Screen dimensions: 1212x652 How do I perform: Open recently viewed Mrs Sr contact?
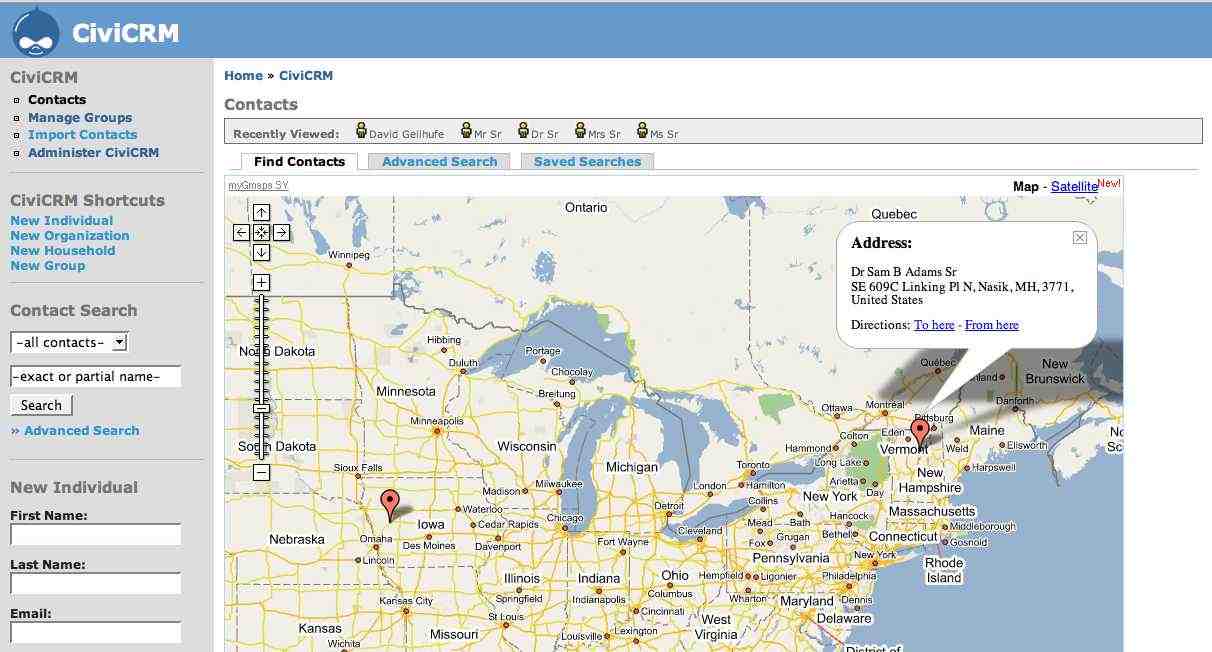click(597, 132)
